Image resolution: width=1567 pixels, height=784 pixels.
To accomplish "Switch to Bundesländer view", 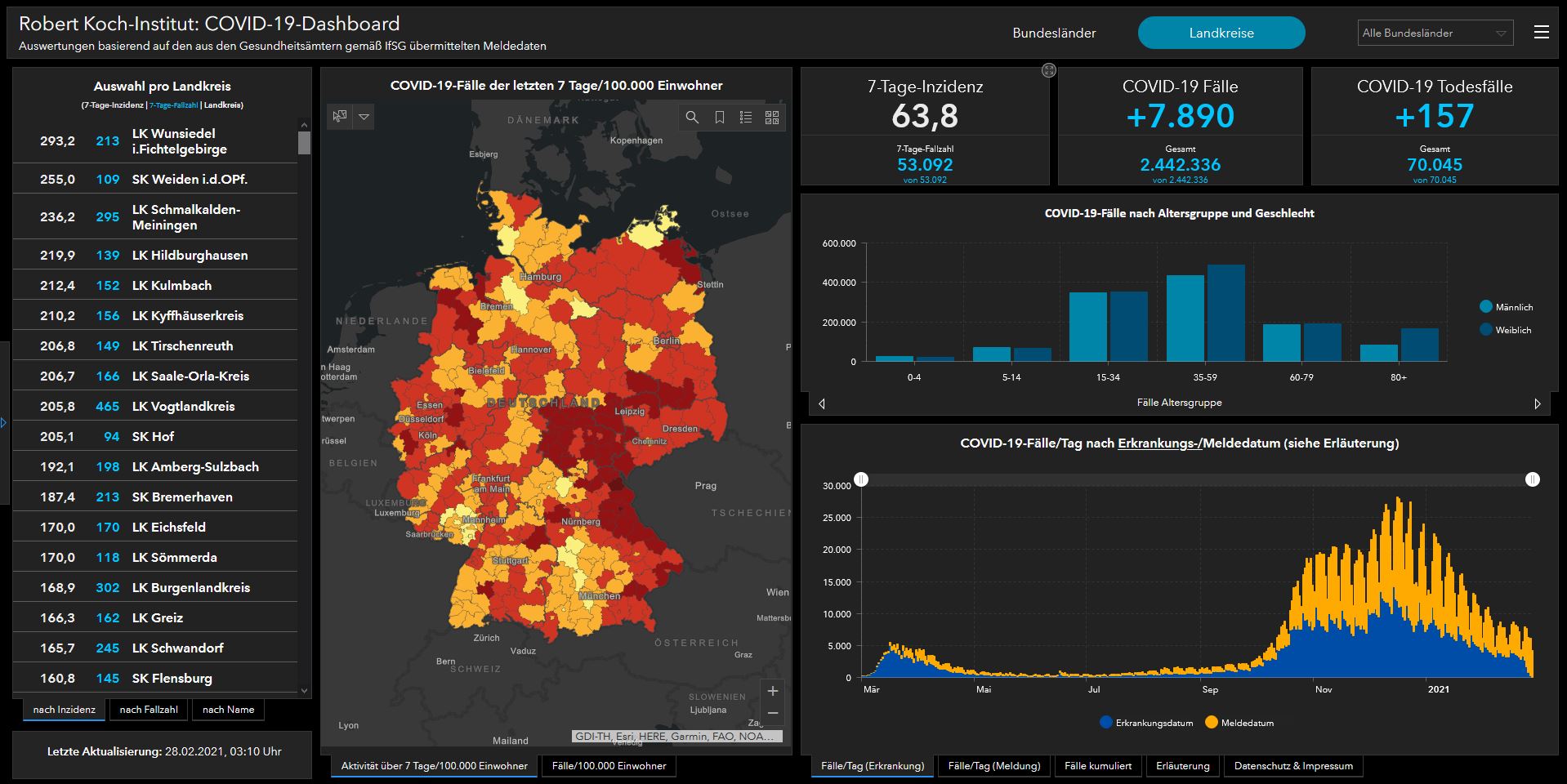I will coord(1054,33).
